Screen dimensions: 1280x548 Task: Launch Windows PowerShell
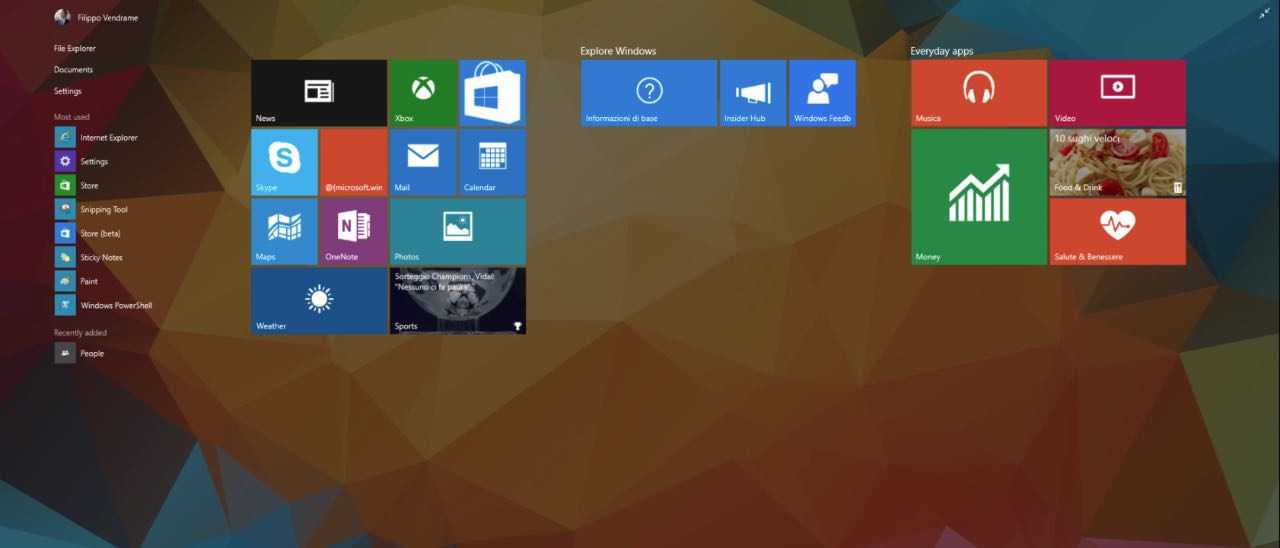[x=104, y=305]
